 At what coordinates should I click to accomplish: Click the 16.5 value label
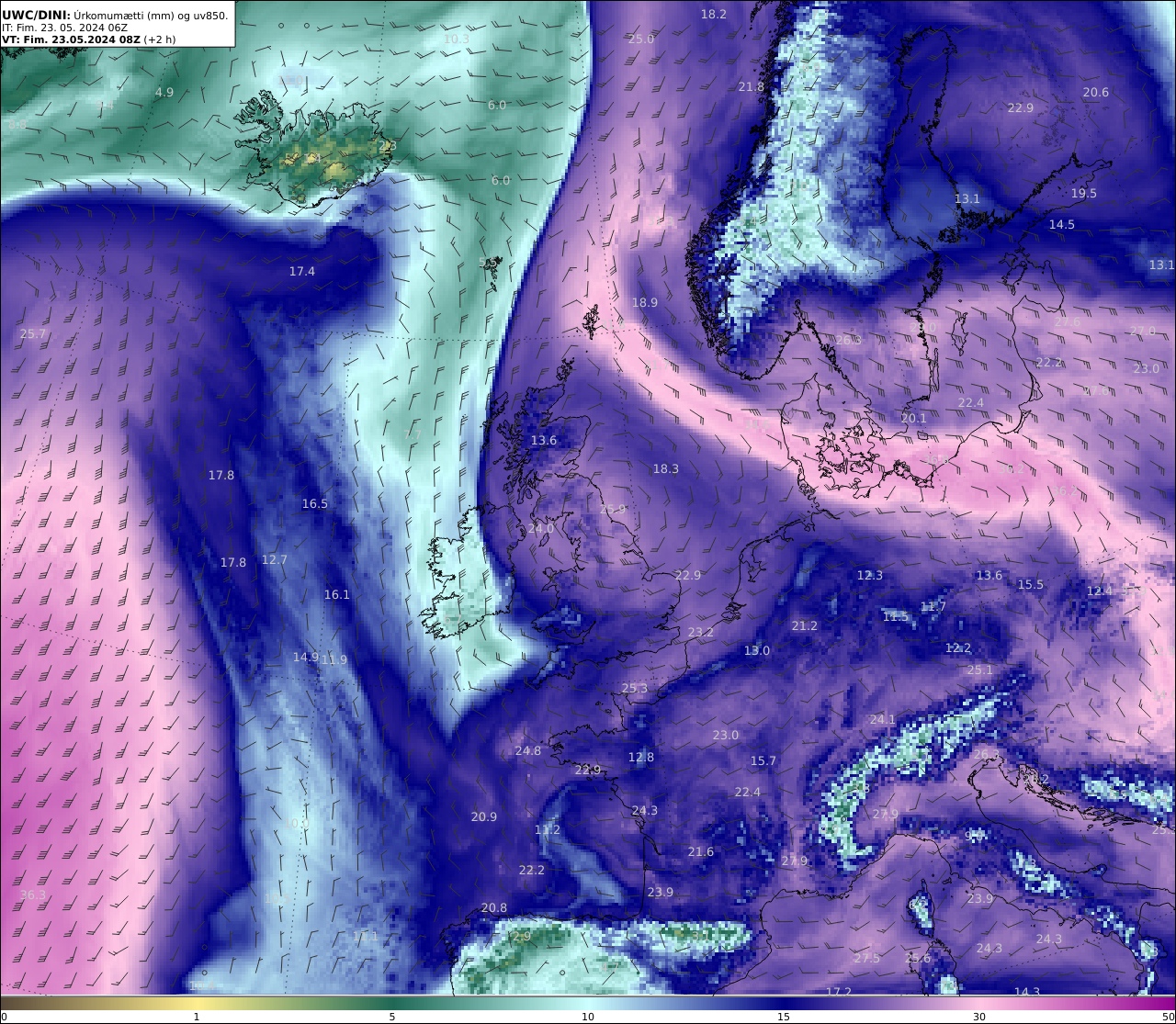pyautogui.click(x=315, y=503)
